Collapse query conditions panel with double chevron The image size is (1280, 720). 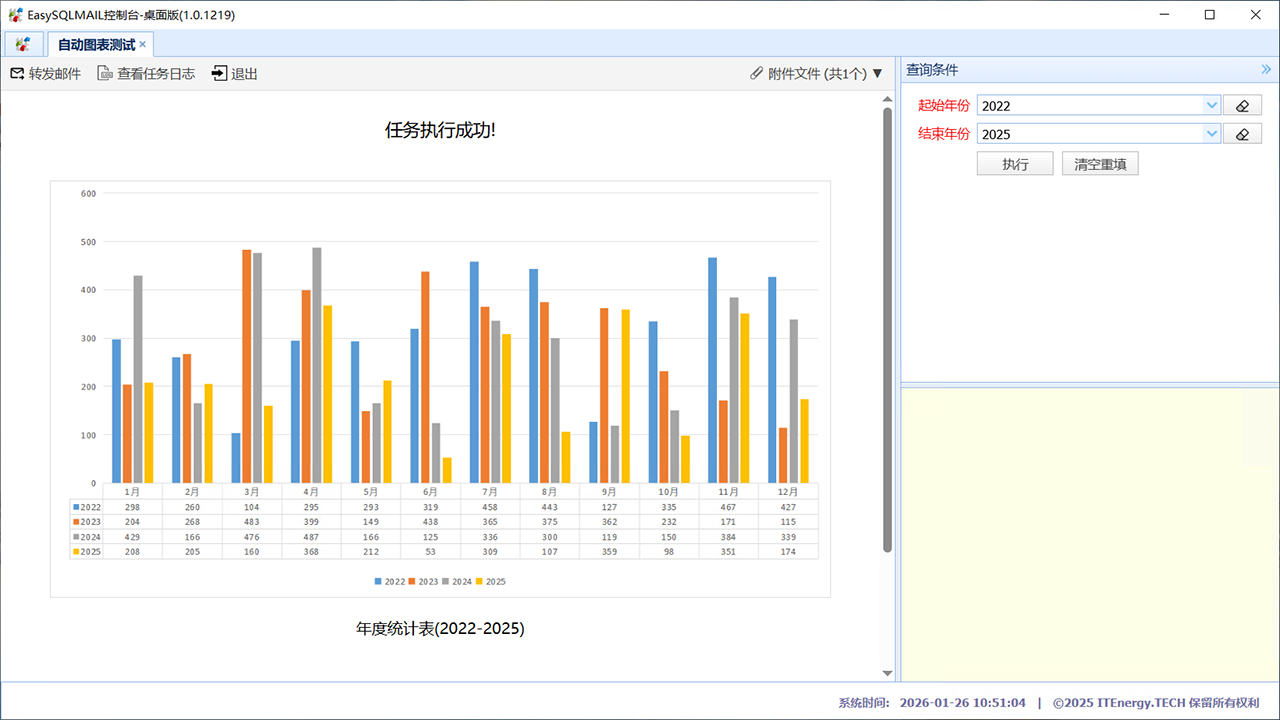point(1266,70)
